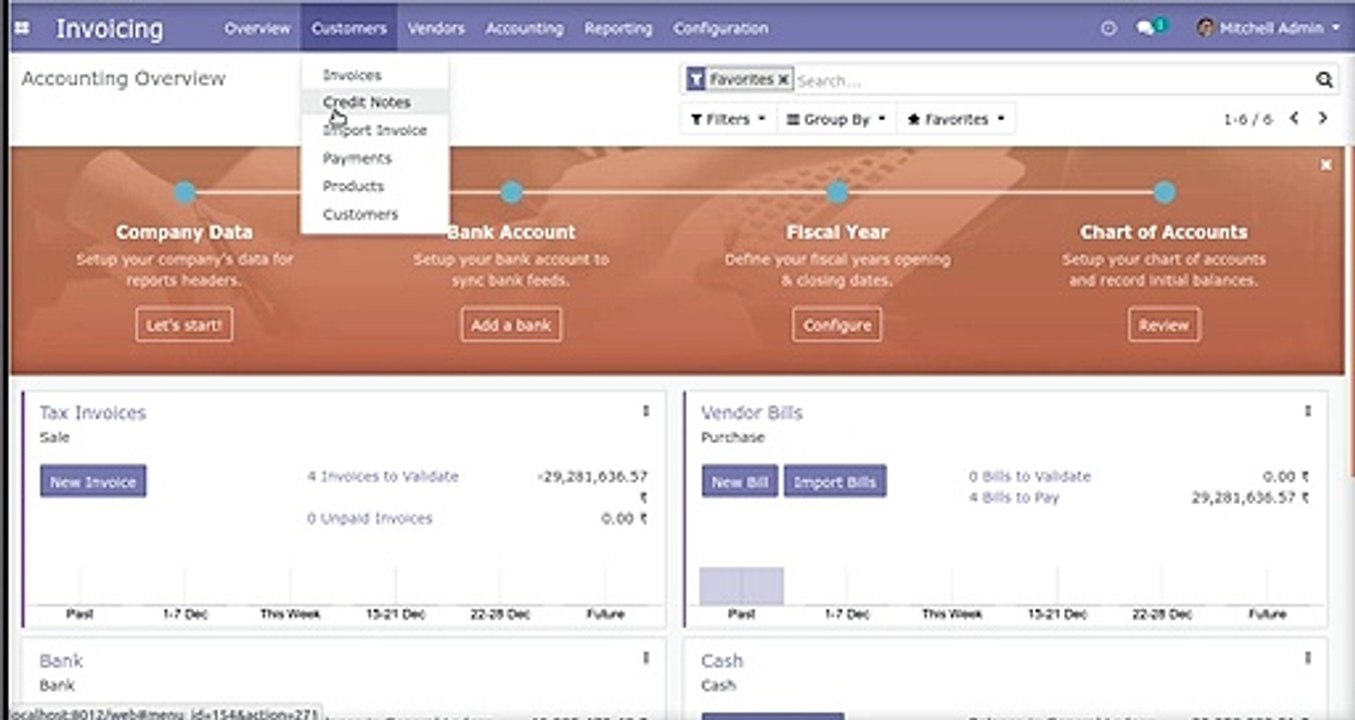Open the Reporting menu

pyautogui.click(x=618, y=28)
